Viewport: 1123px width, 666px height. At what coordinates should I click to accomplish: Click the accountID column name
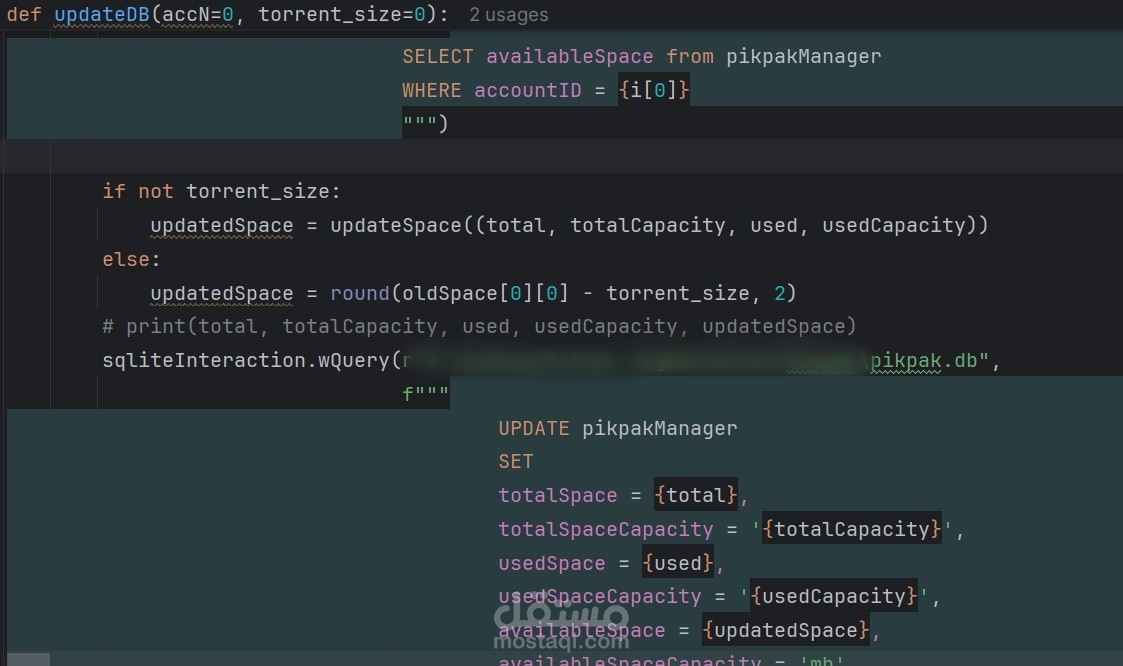coord(528,90)
